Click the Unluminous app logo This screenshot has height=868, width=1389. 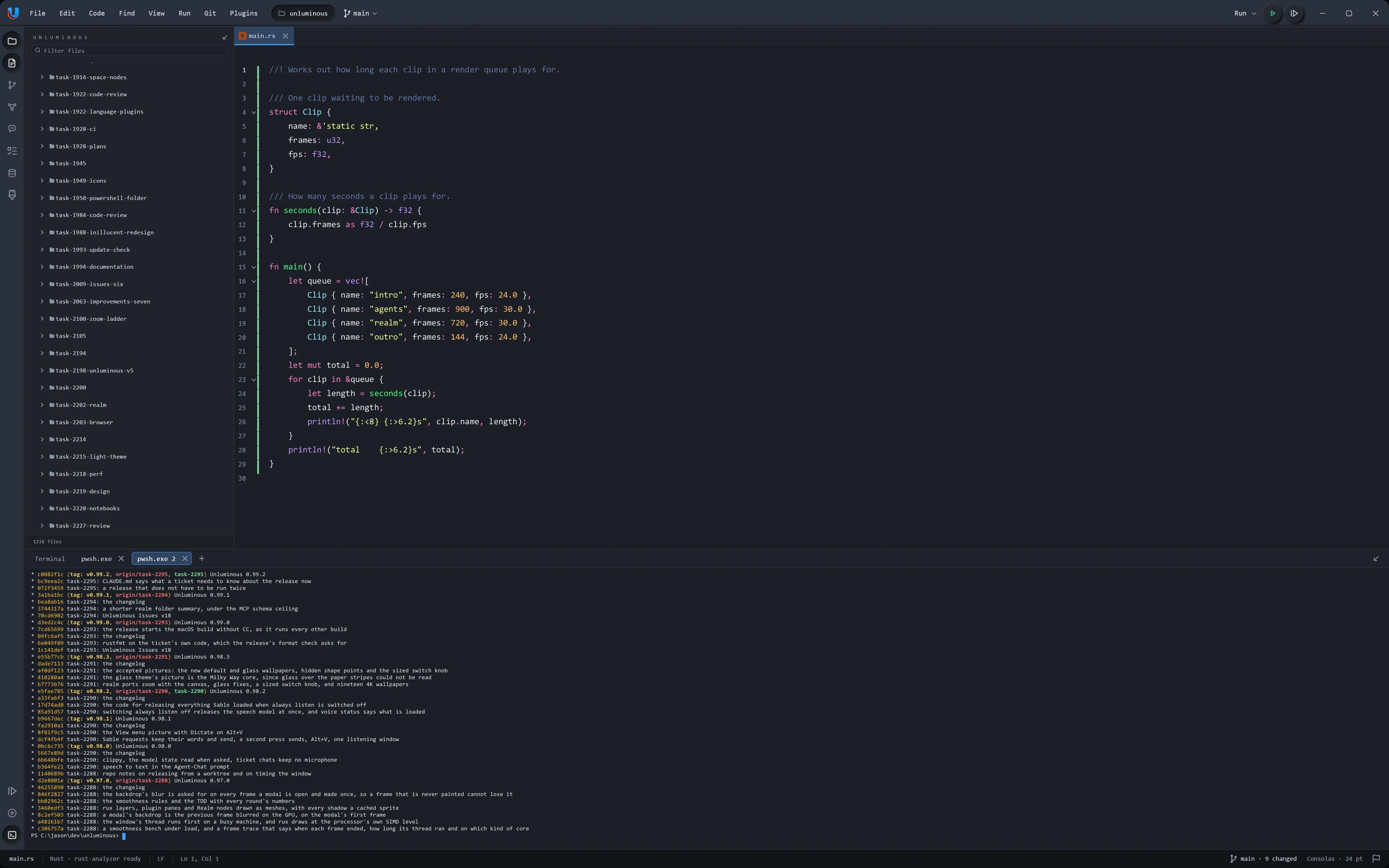(13, 13)
